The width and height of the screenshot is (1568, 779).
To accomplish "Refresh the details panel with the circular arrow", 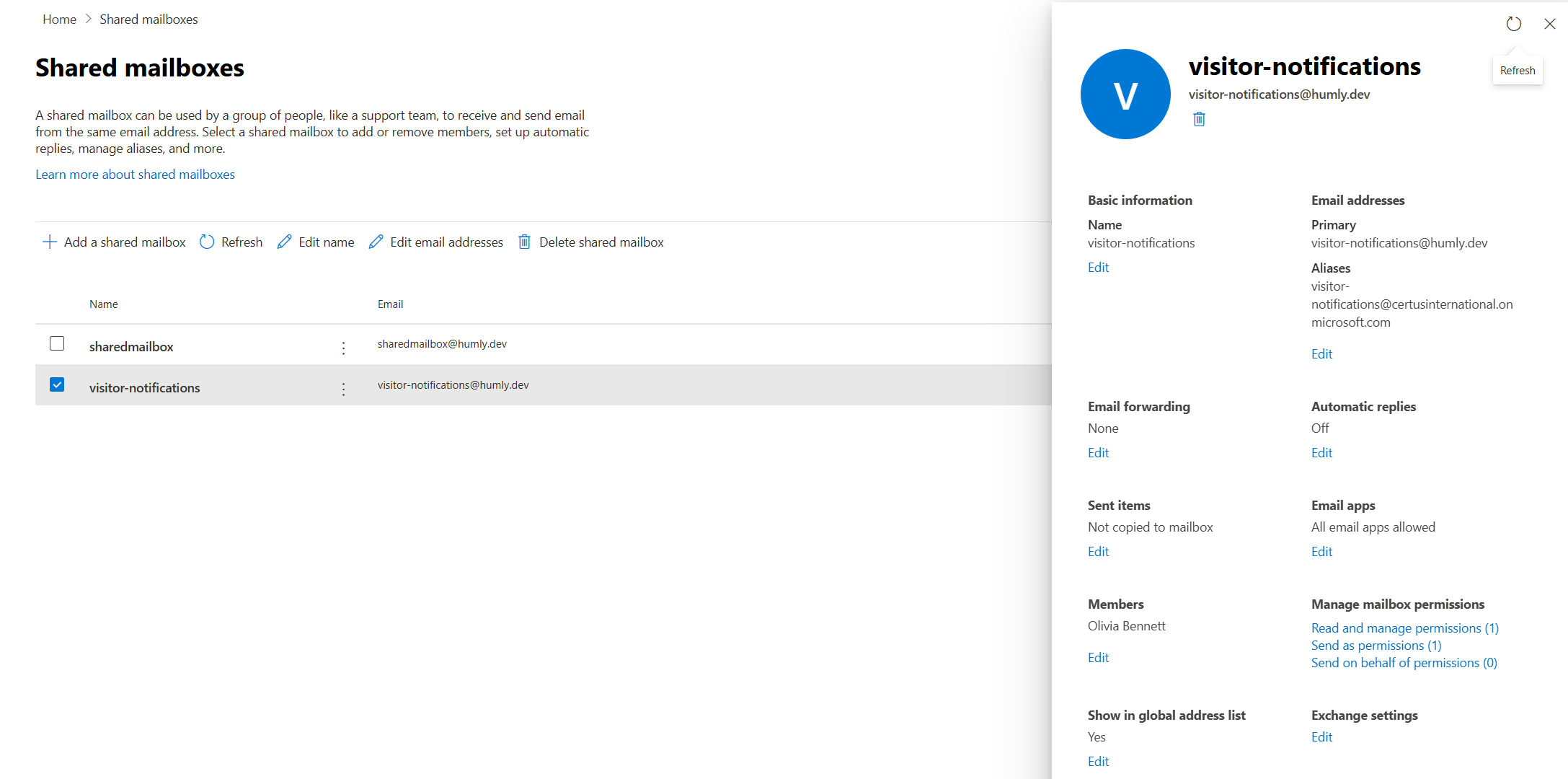I will tap(1513, 24).
